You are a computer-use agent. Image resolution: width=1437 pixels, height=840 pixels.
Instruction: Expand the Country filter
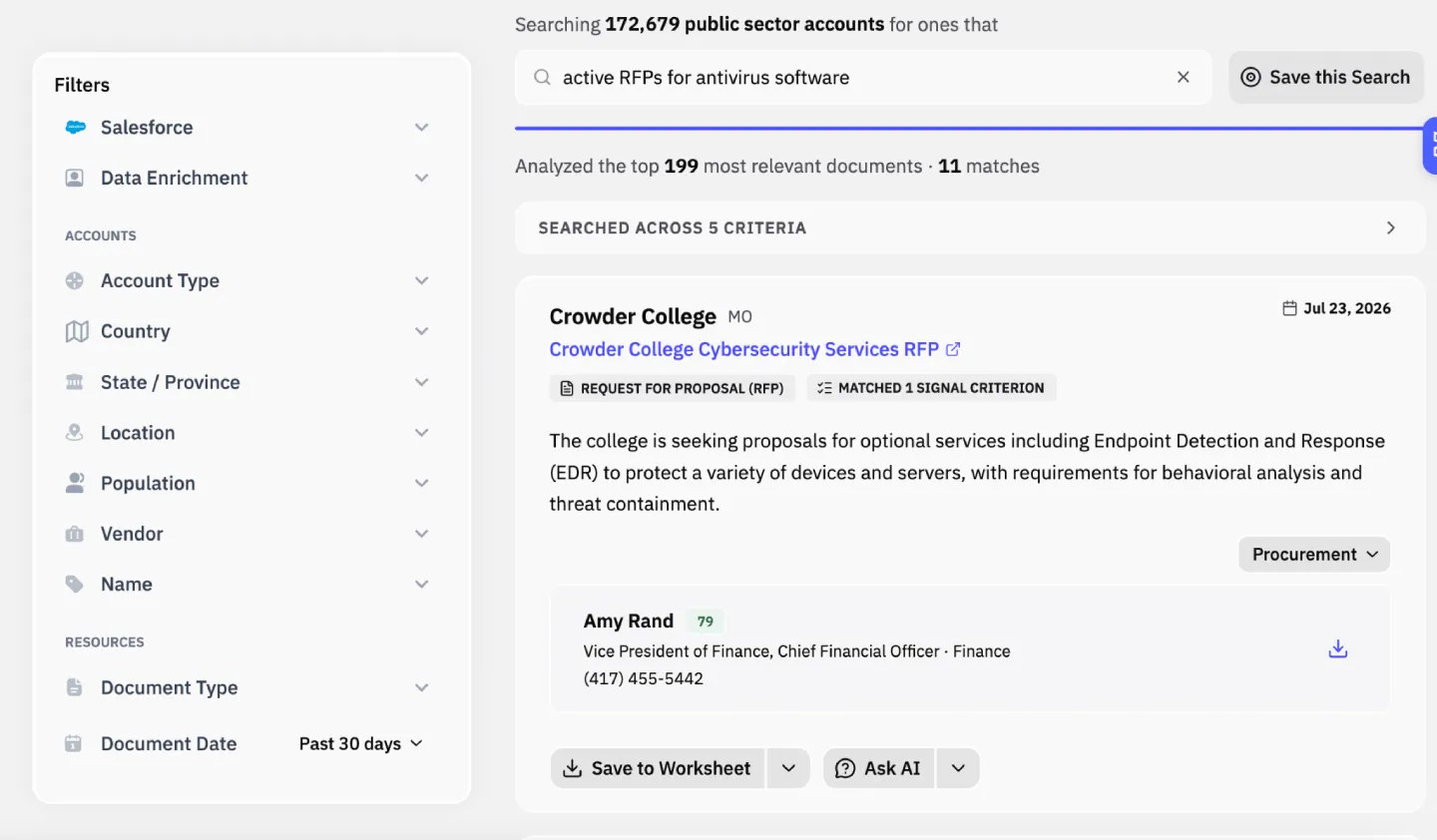coord(422,331)
